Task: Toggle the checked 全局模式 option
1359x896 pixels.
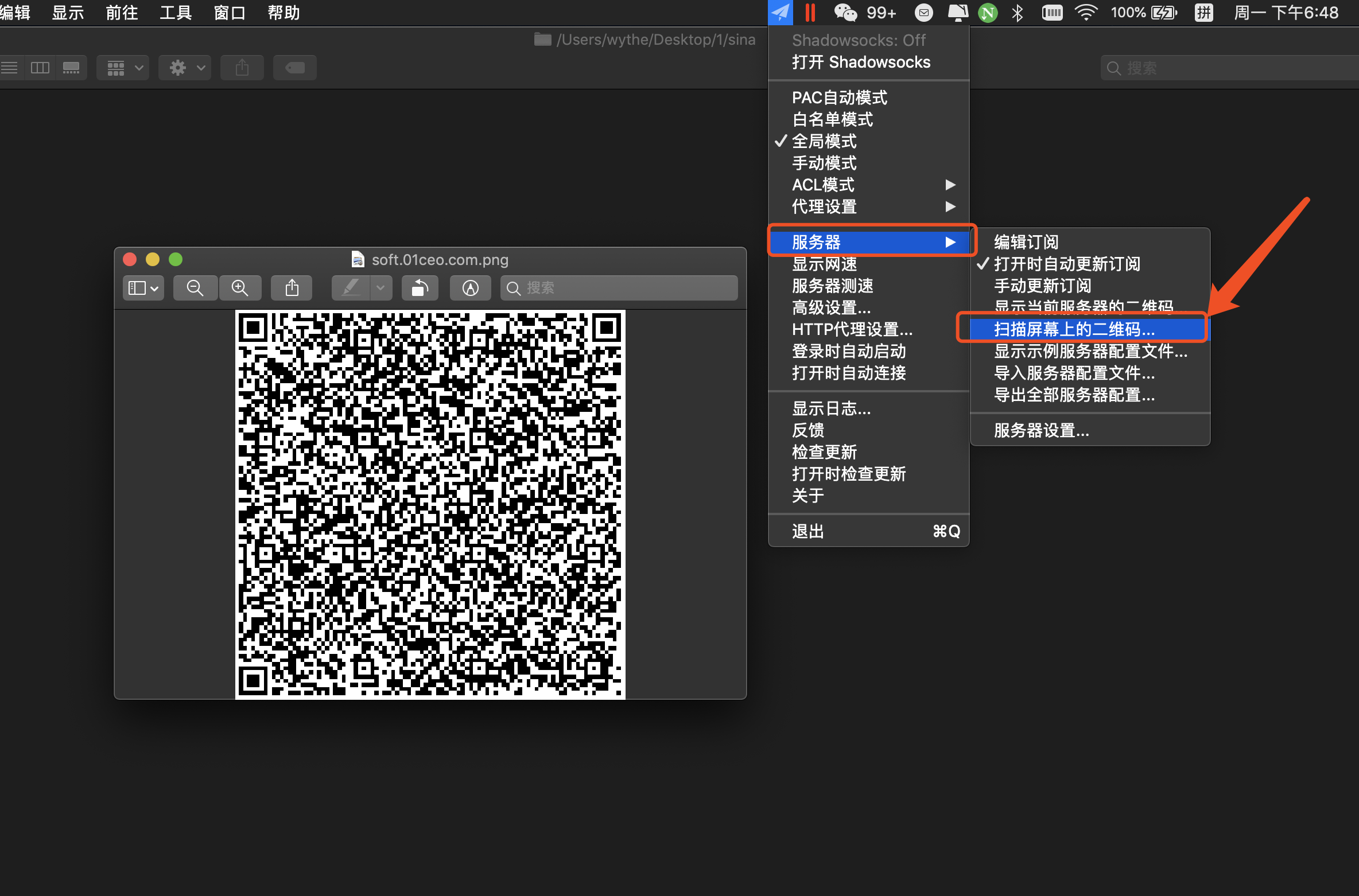Action: [x=869, y=141]
